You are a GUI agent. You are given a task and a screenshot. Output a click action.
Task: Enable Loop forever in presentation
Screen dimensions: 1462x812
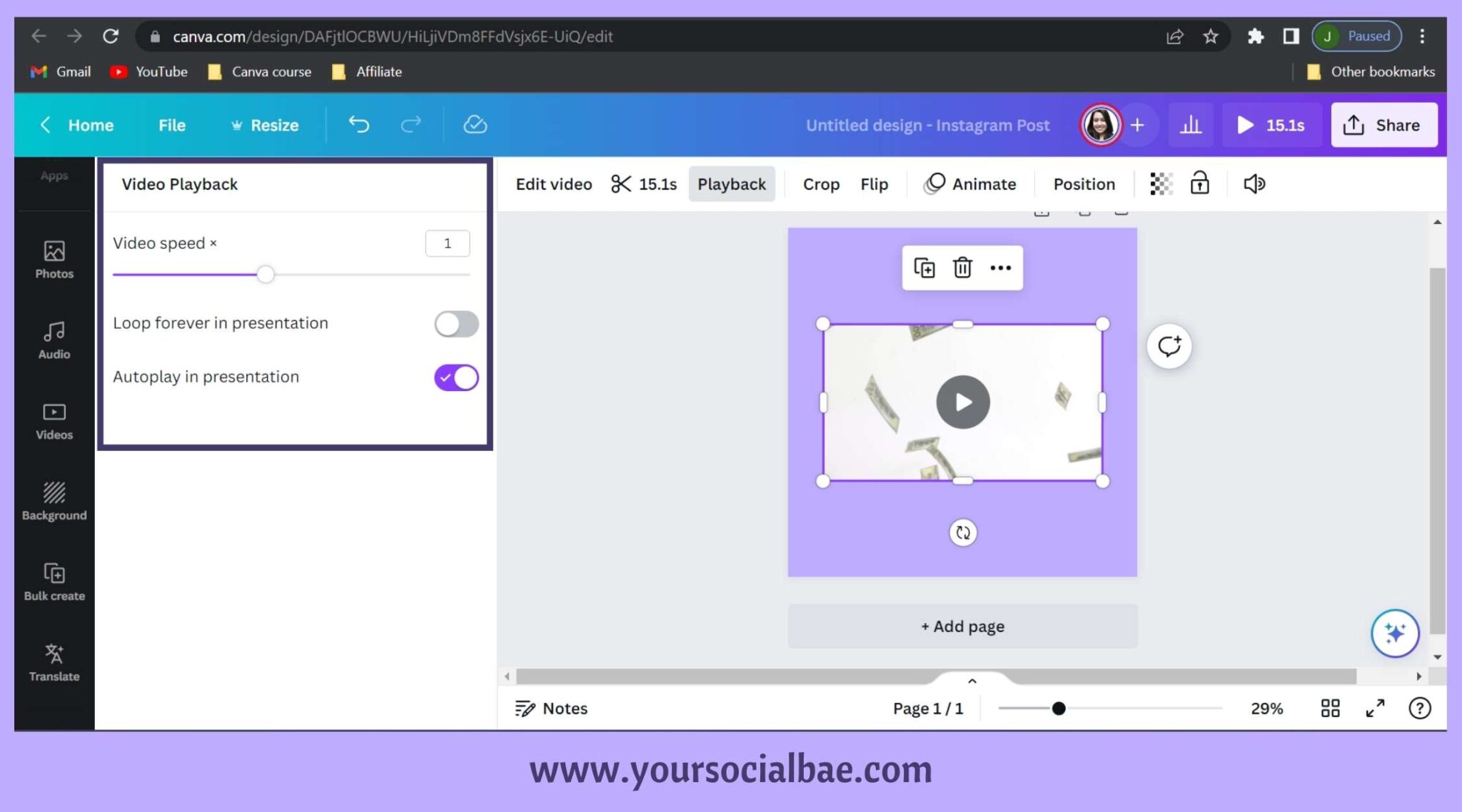(455, 324)
